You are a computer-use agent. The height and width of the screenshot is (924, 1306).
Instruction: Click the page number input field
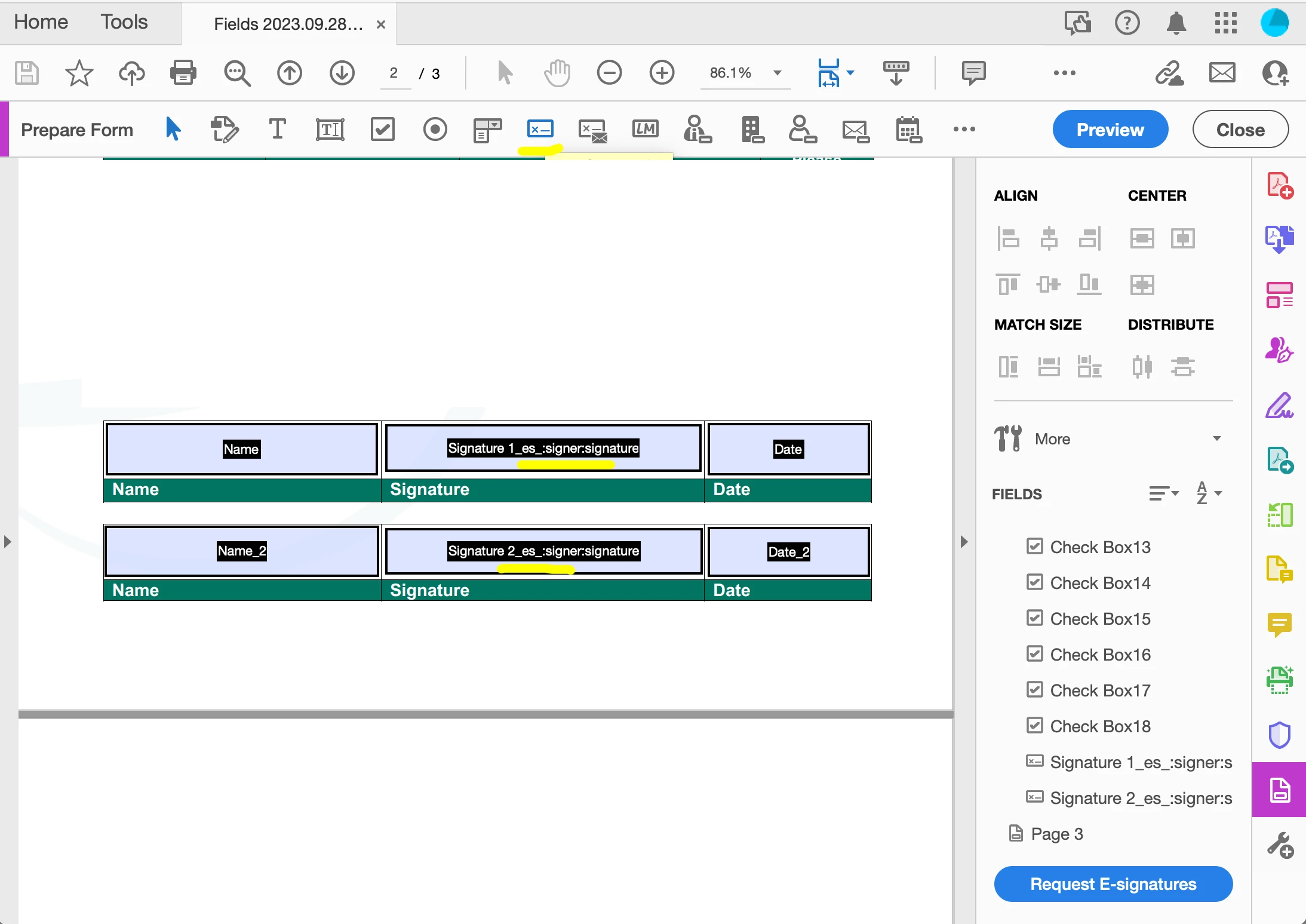point(395,73)
